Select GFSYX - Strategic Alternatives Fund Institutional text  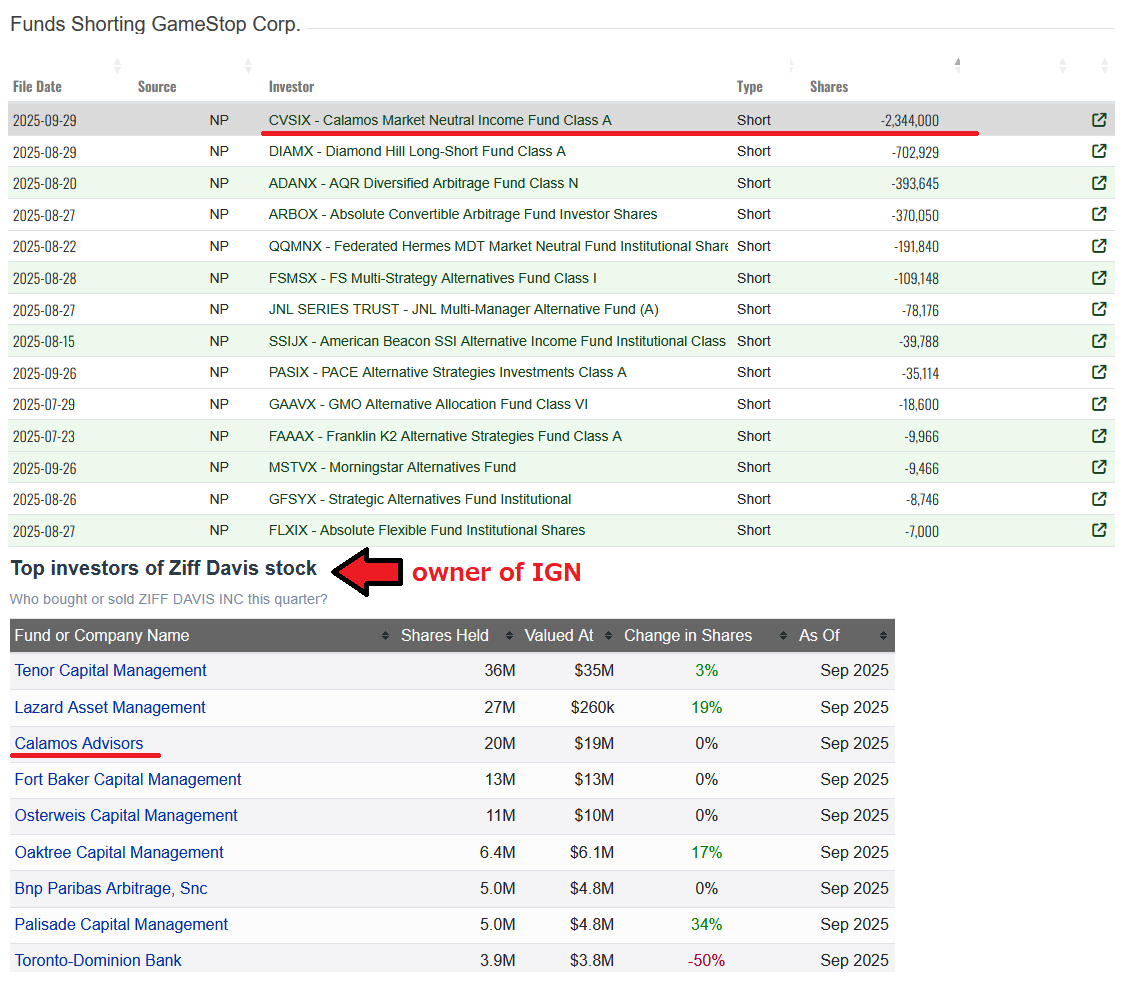[420, 499]
